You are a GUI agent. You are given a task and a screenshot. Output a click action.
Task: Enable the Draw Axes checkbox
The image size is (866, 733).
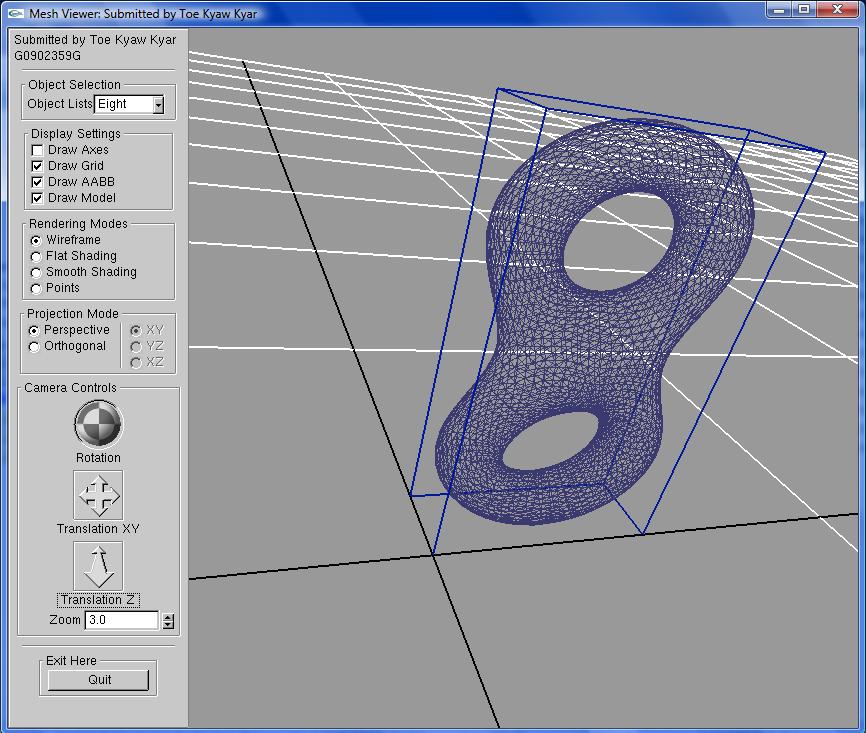coord(37,150)
